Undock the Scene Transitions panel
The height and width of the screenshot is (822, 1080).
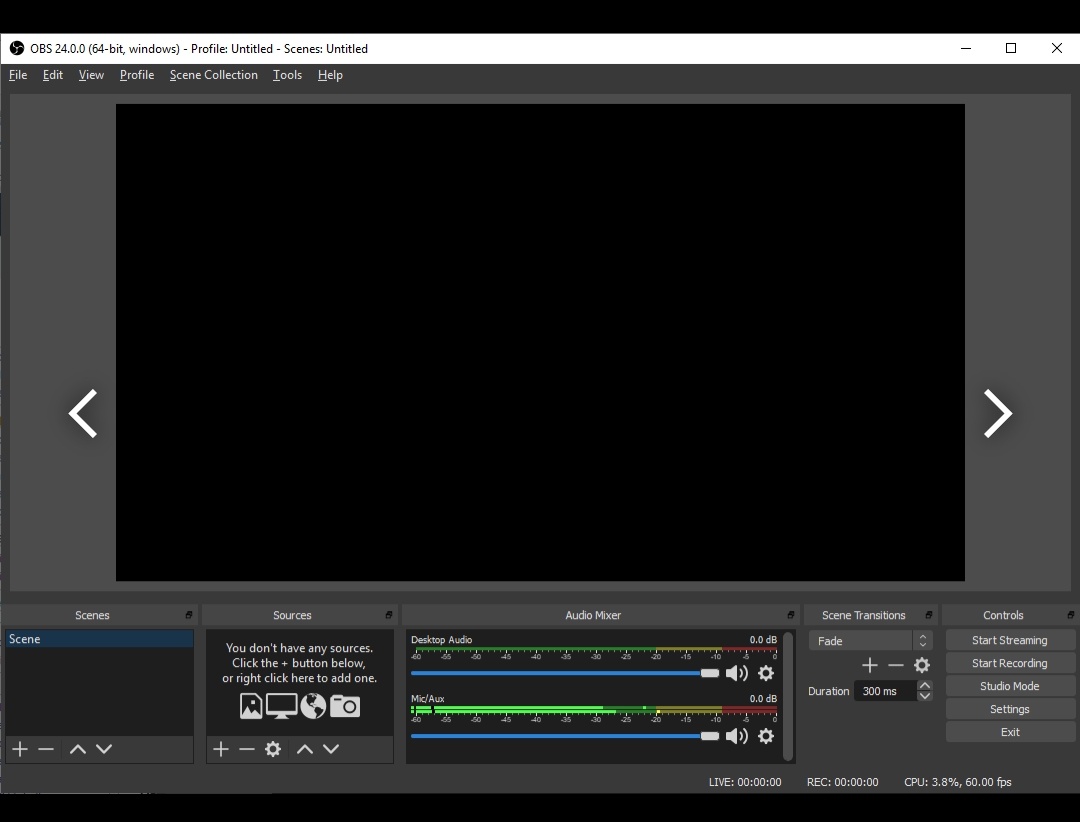pos(928,615)
